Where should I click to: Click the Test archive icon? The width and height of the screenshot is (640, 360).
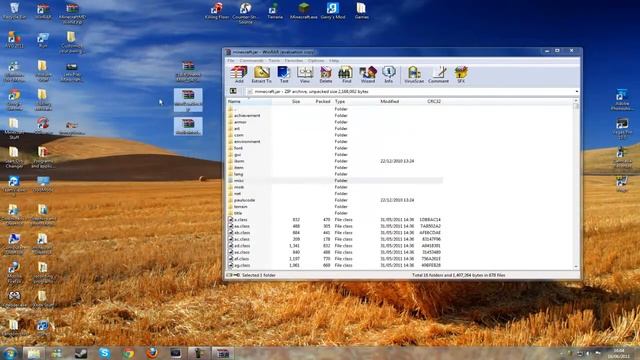284,75
